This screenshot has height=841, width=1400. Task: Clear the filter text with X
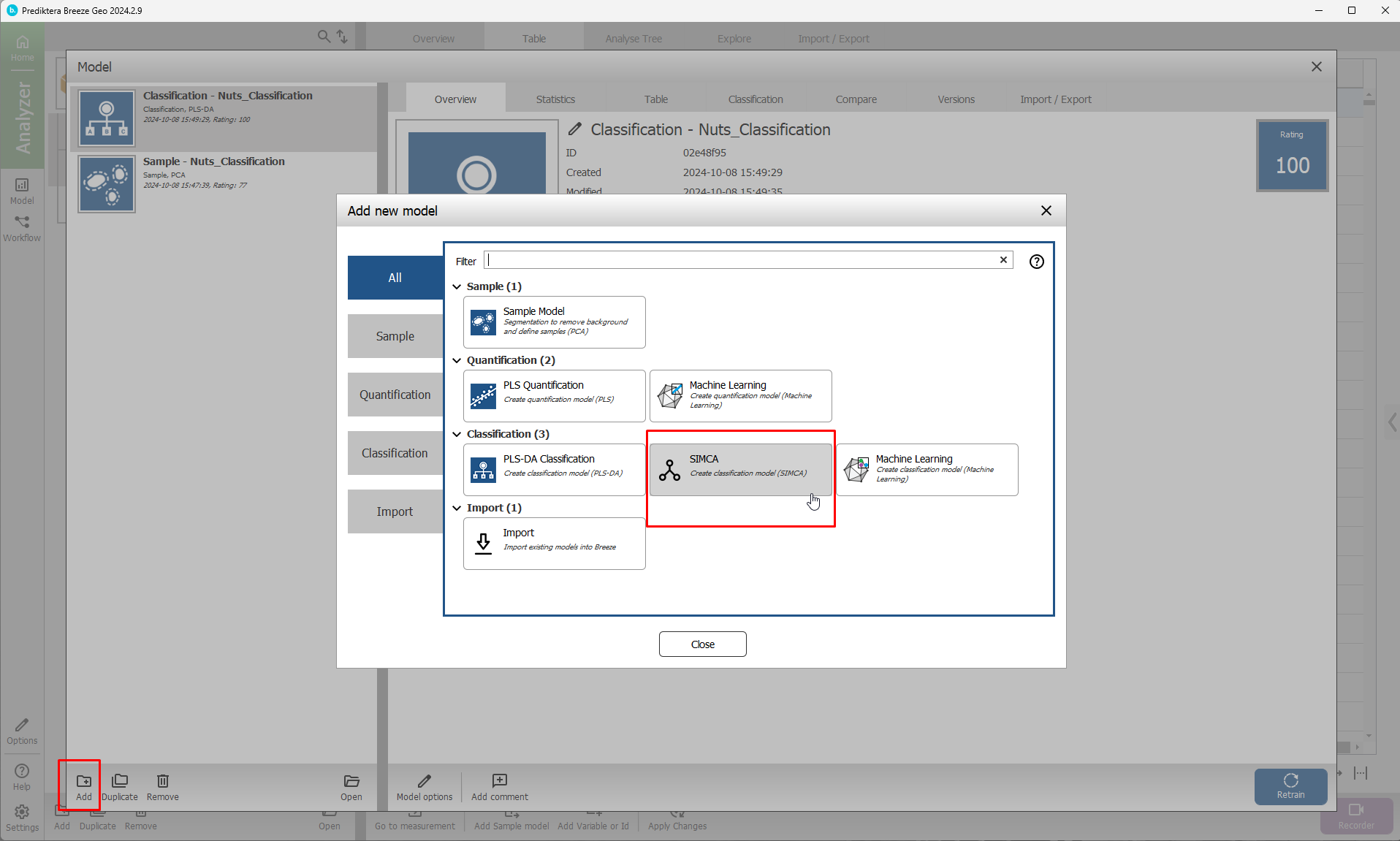click(x=1003, y=260)
